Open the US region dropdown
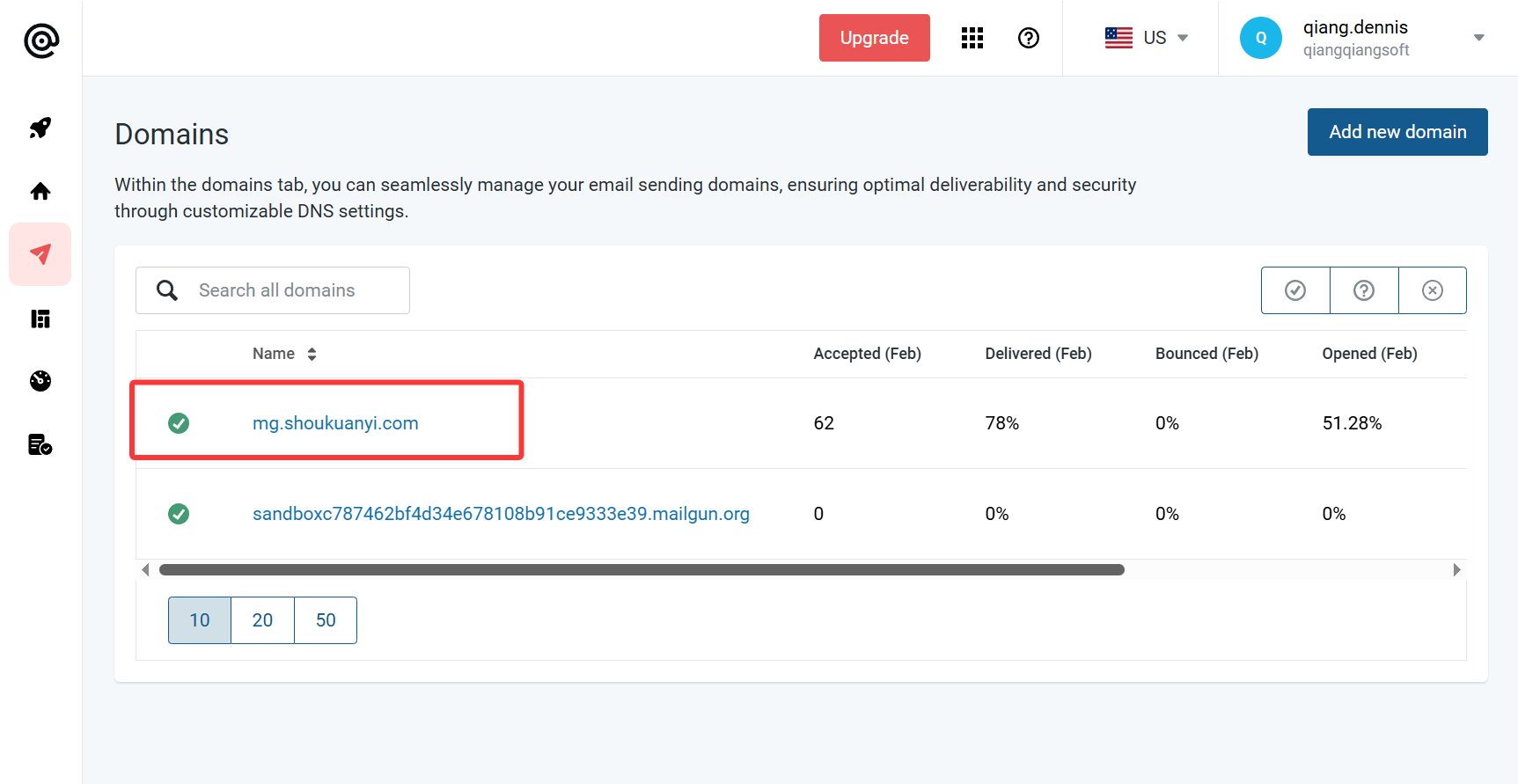 coord(1147,38)
